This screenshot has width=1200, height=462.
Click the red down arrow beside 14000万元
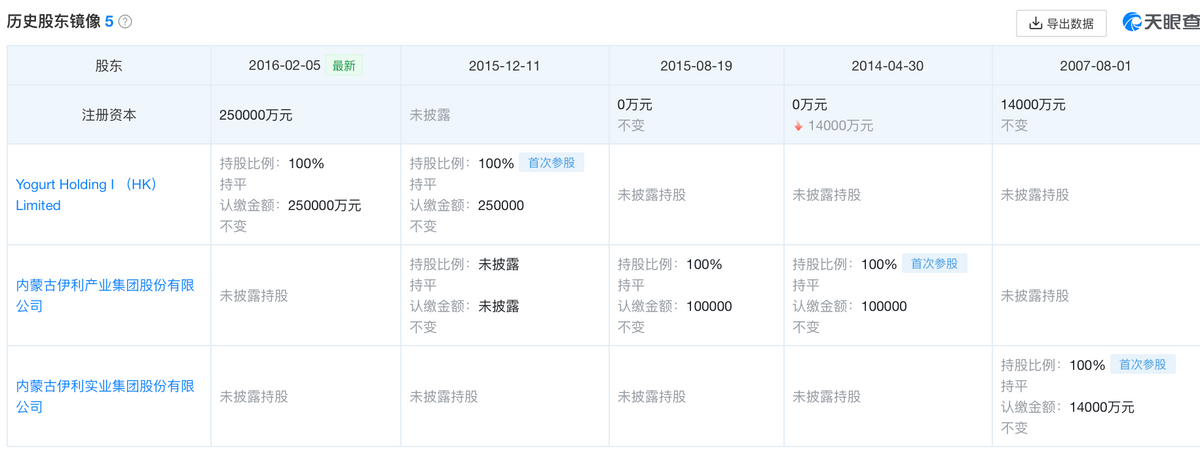coord(798,126)
